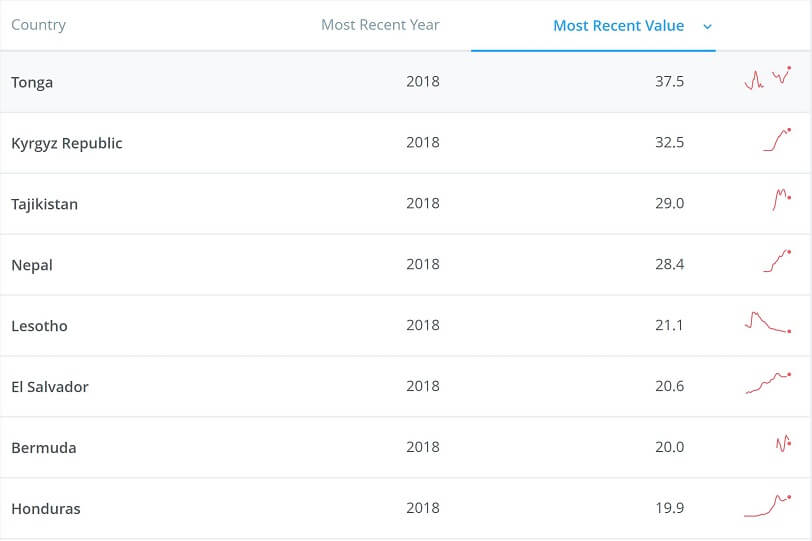Screen dimensions: 812x541
Task: Click Honduras sparkline trend chart
Action: pyautogui.click(x=767, y=505)
